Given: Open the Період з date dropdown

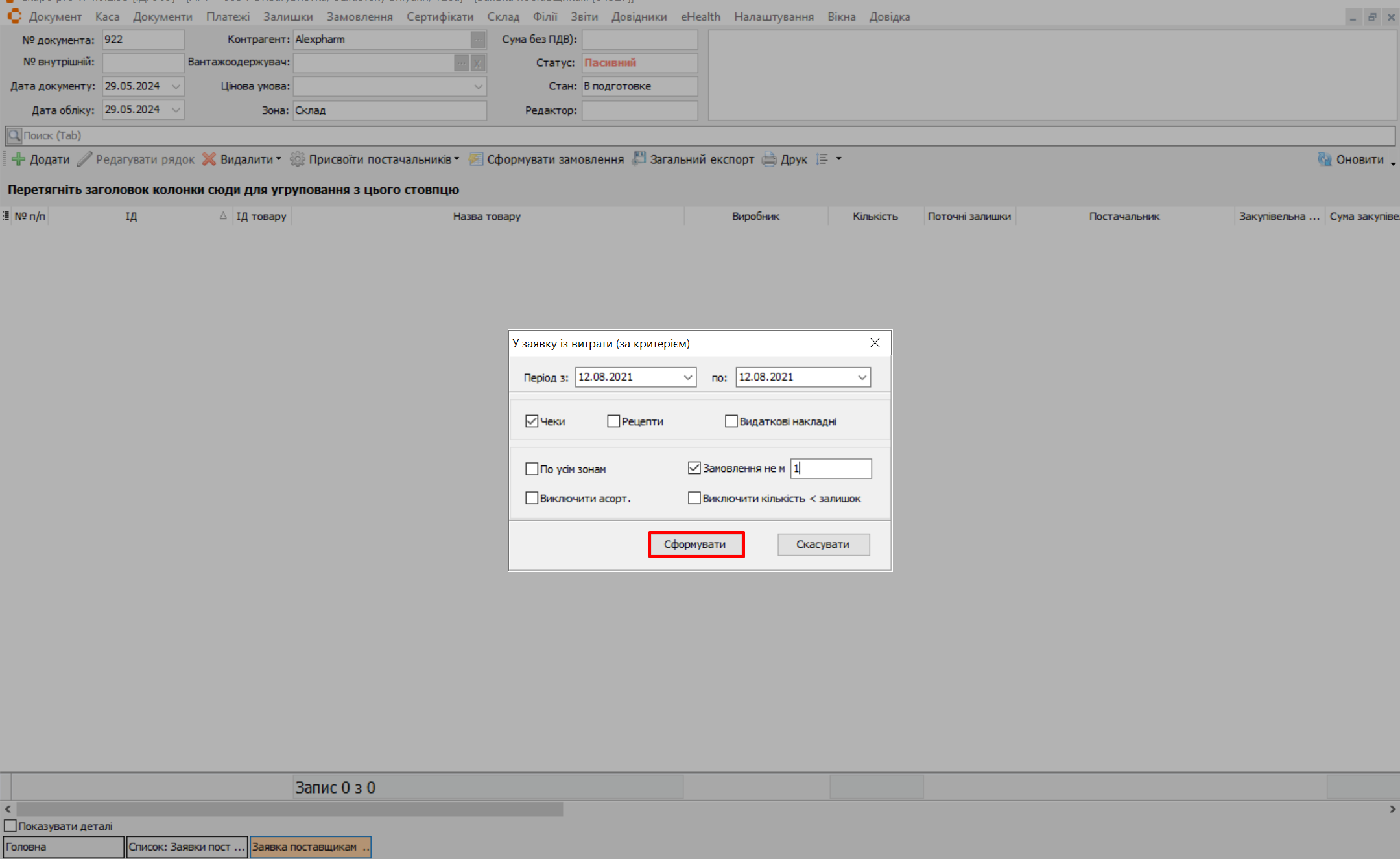Looking at the screenshot, I should coord(688,377).
